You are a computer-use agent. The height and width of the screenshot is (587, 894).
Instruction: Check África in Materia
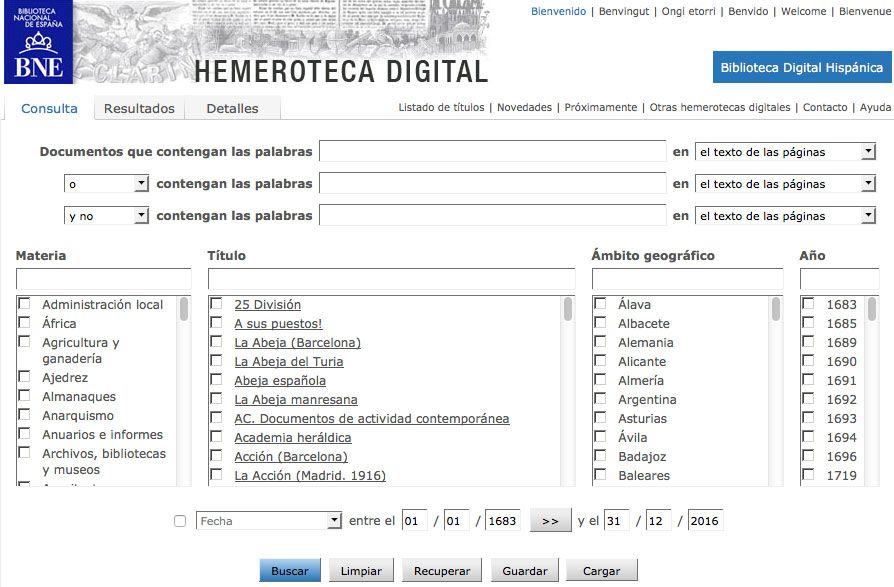coord(25,323)
